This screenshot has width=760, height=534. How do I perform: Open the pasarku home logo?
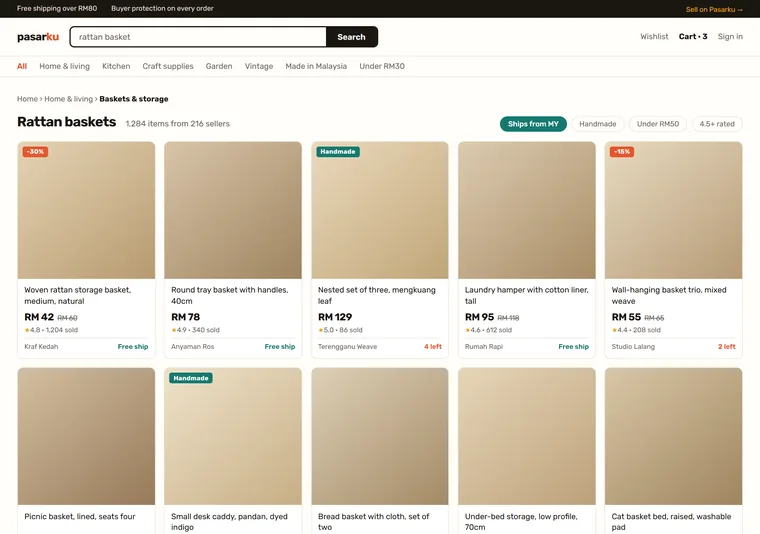38,37
